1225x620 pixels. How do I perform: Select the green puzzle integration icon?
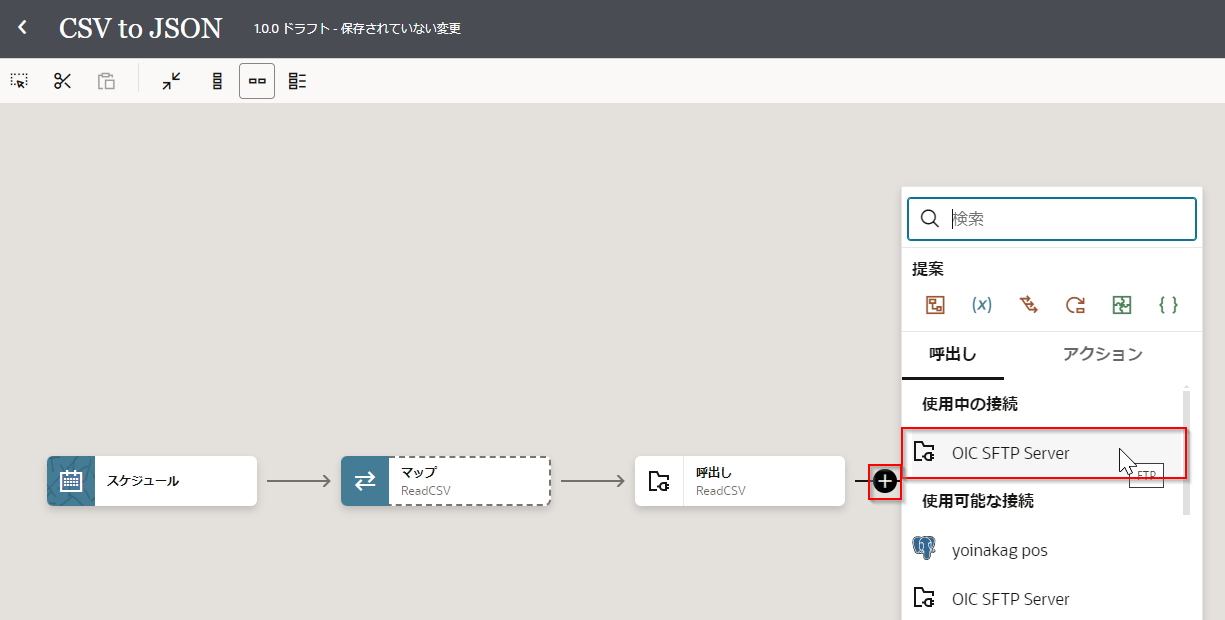coord(1121,305)
